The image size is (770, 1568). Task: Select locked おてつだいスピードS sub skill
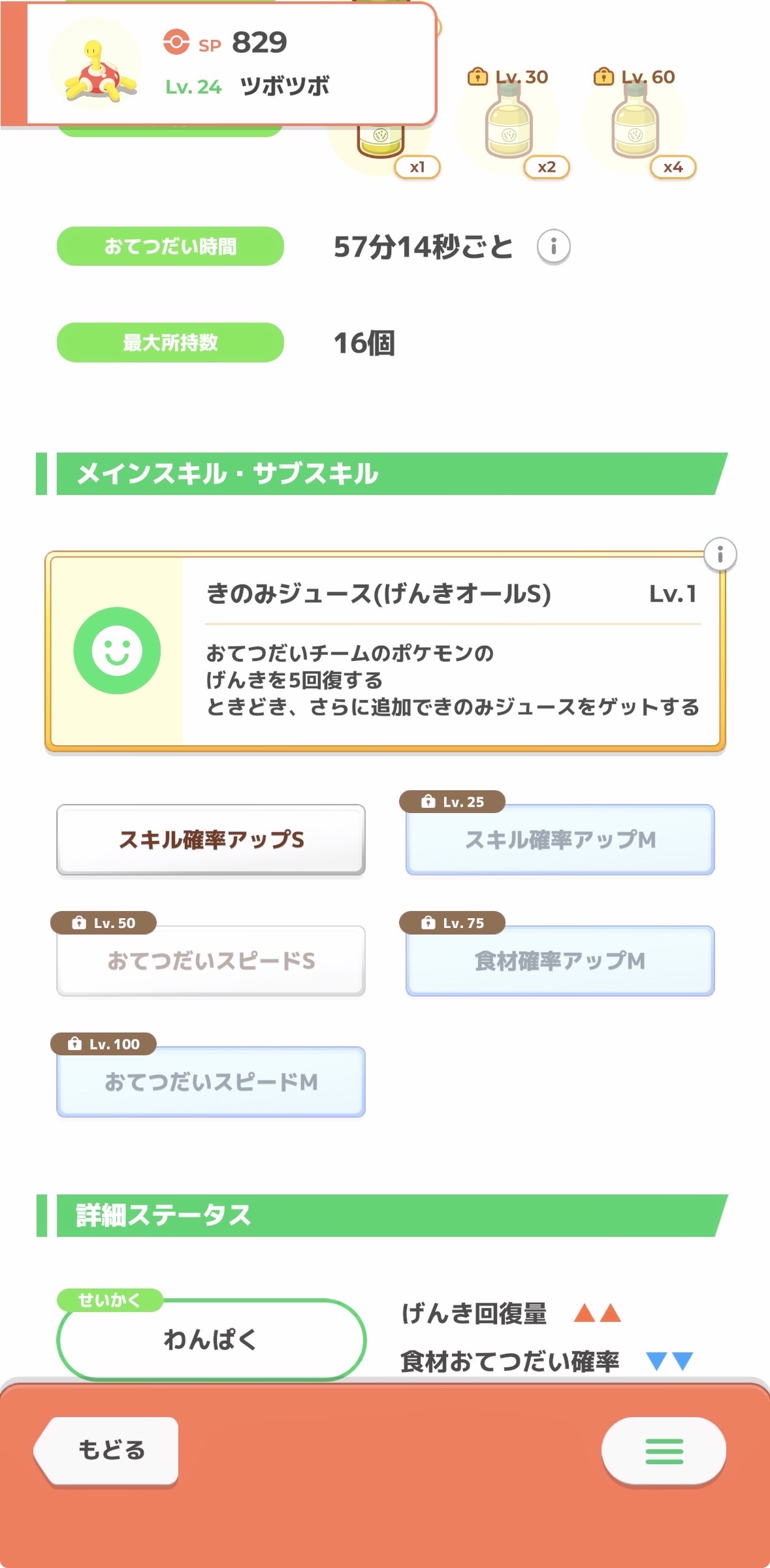click(211, 961)
